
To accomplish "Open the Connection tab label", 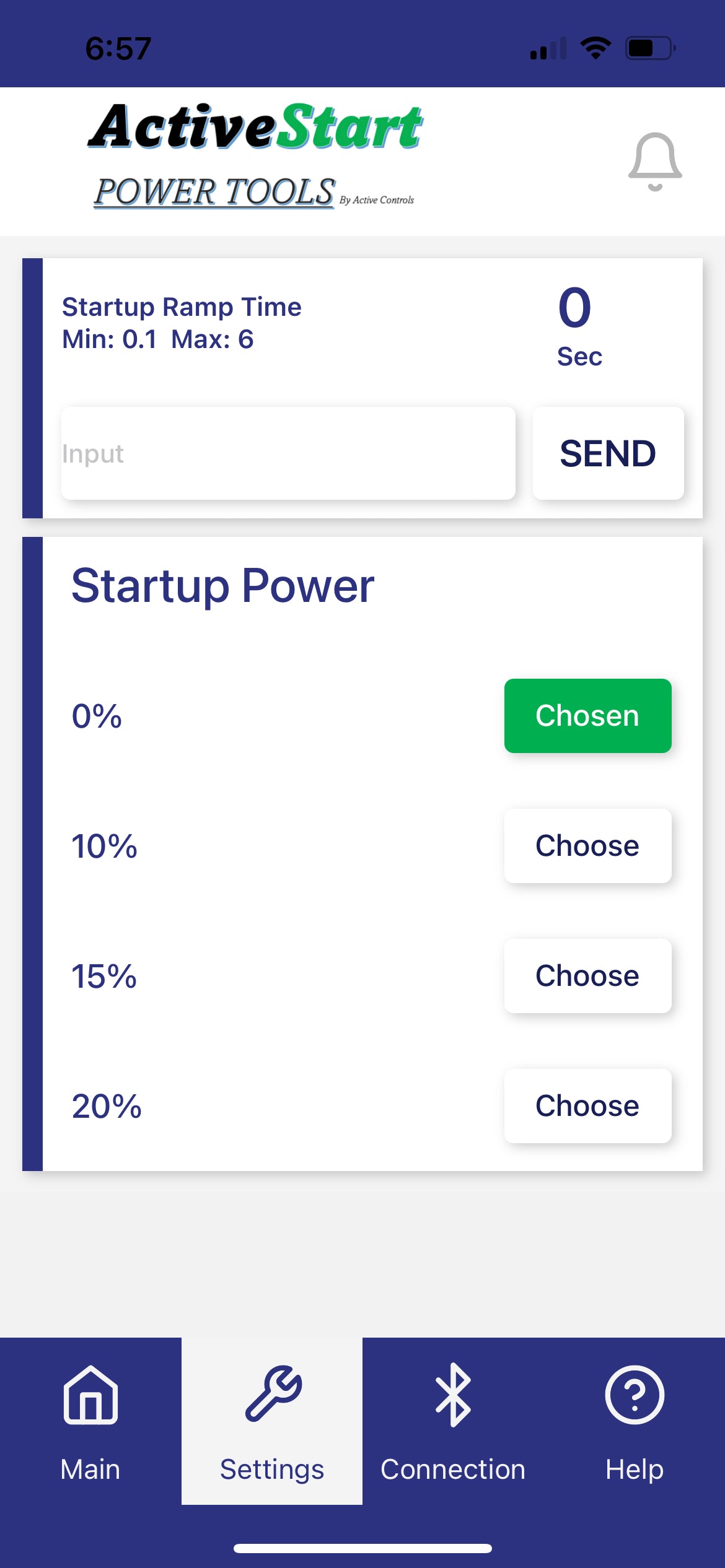I will 453,1470.
